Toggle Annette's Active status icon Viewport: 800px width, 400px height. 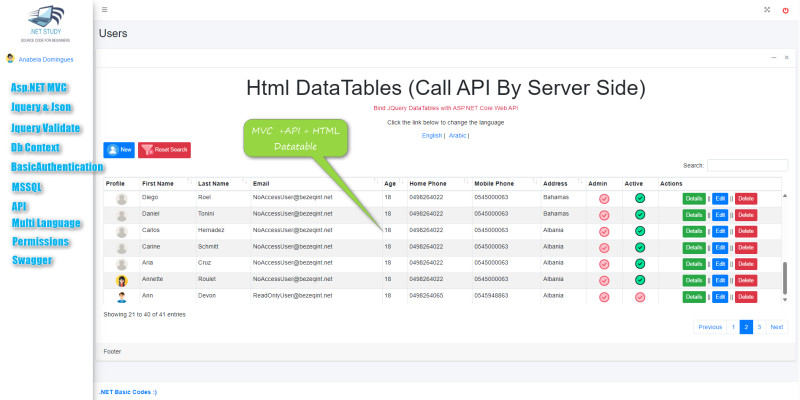[x=639, y=281]
